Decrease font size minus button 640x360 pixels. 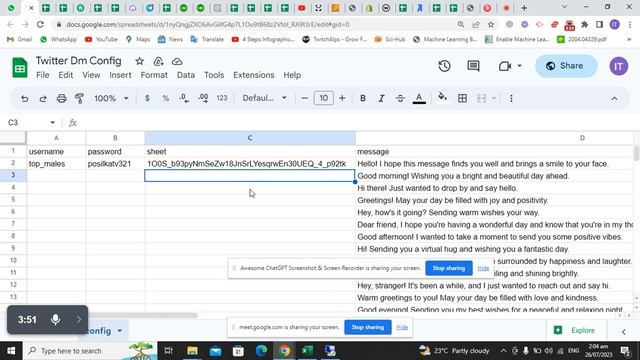304,98
